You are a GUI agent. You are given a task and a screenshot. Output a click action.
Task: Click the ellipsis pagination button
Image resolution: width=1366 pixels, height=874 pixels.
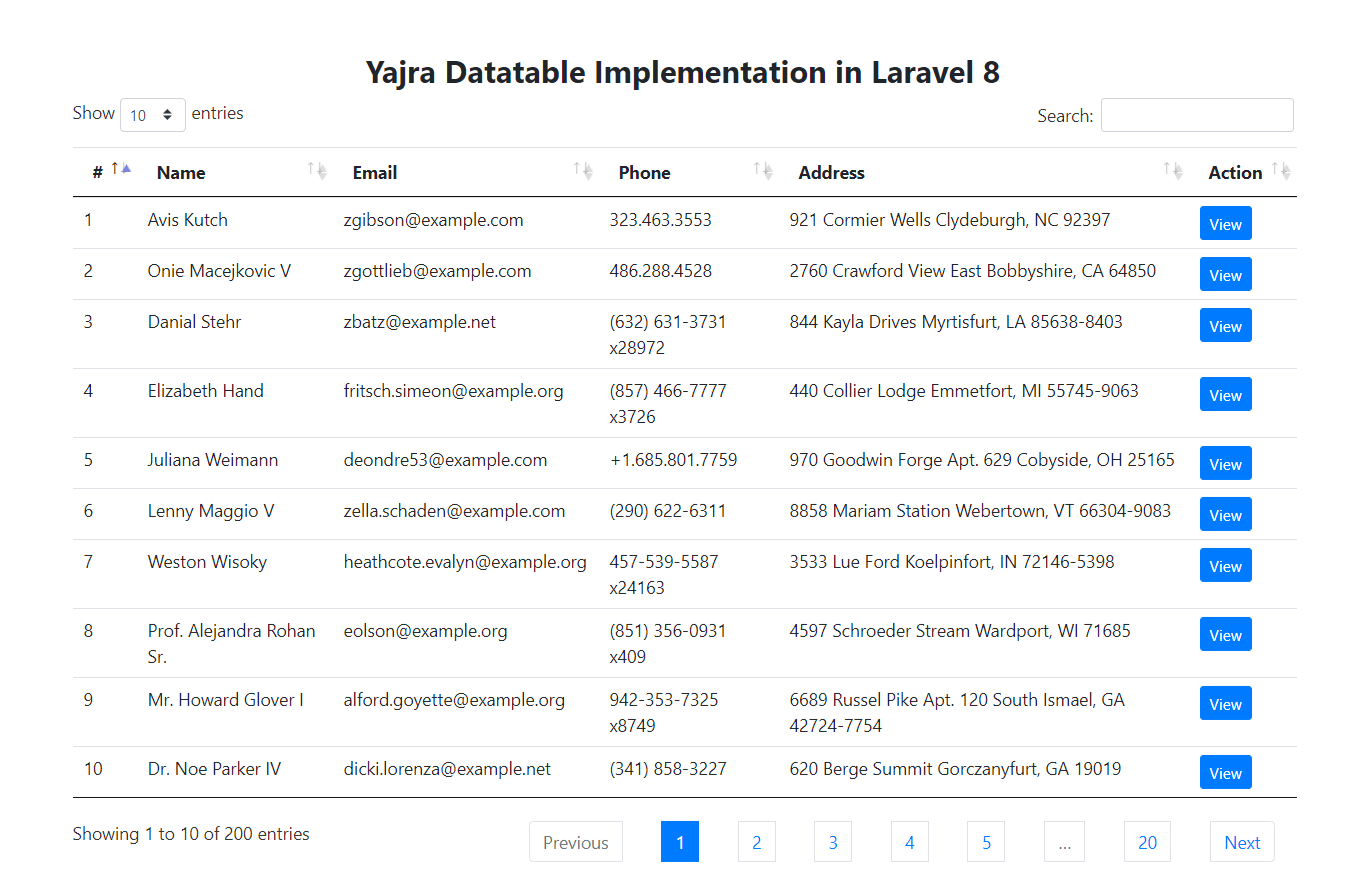(1064, 841)
